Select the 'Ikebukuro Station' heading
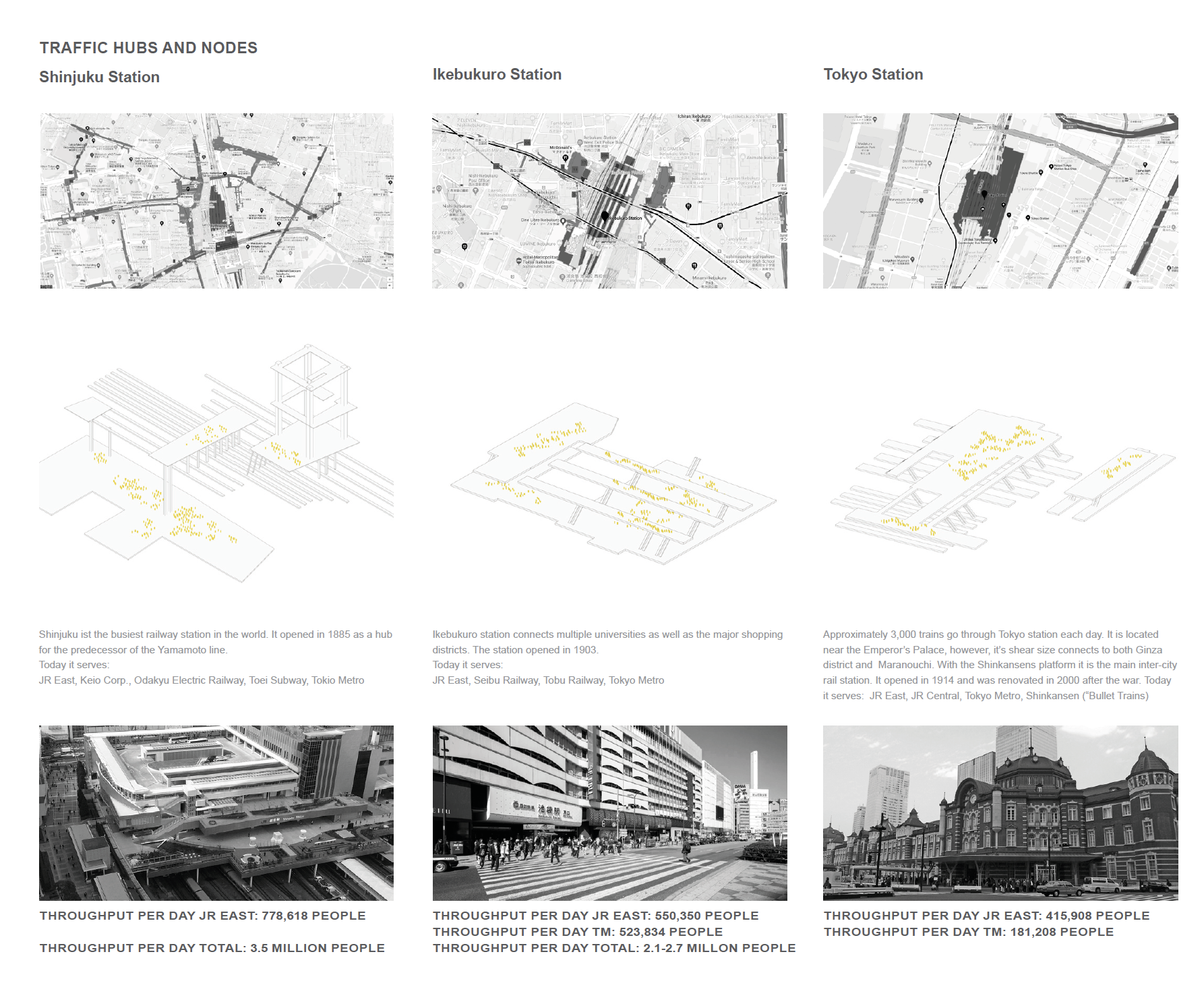The height and width of the screenshot is (1006, 1204). click(497, 74)
